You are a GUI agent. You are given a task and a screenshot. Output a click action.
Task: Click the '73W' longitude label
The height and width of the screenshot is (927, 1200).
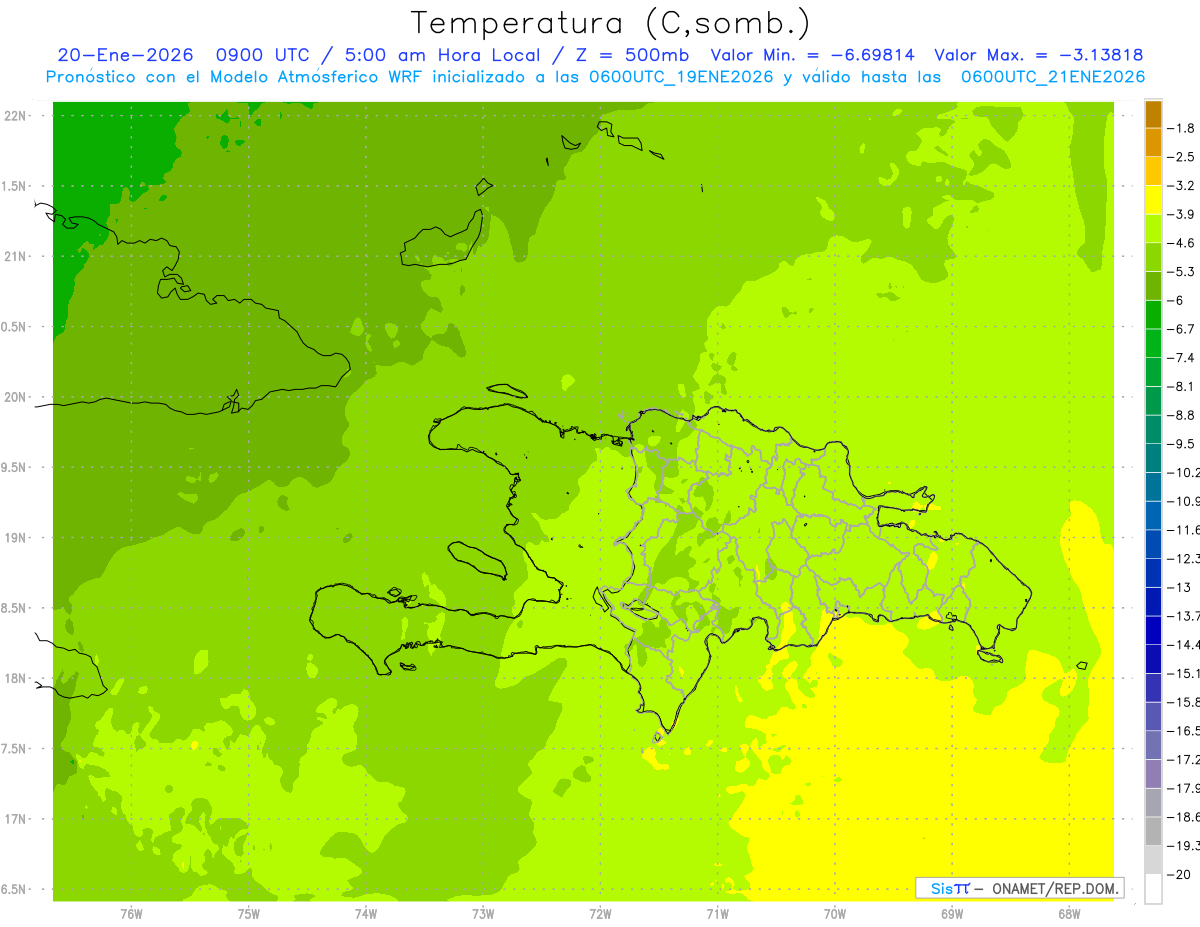(483, 913)
